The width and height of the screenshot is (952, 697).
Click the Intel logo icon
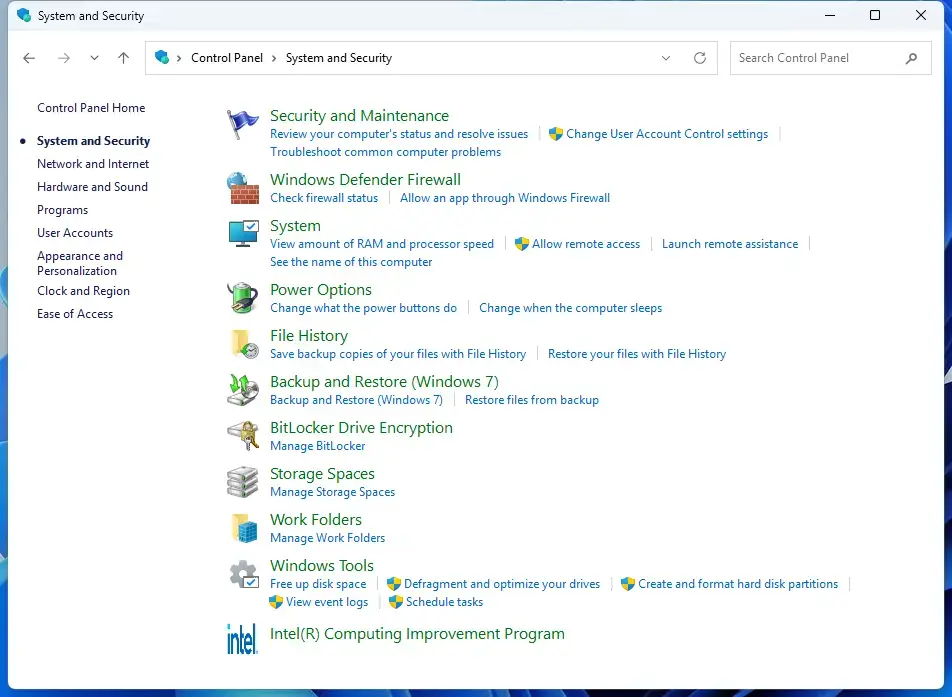(242, 639)
